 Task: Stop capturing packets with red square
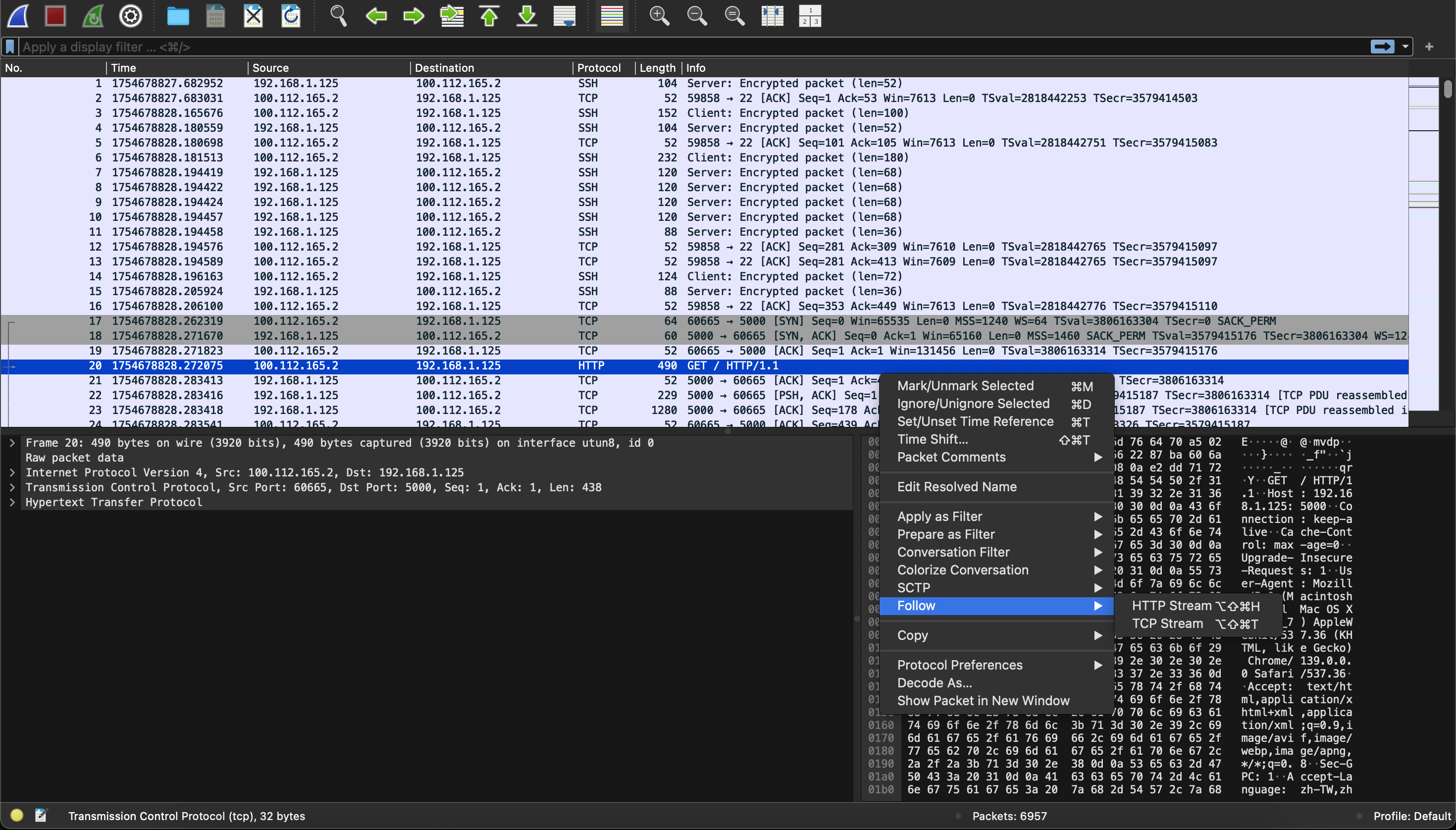pyautogui.click(x=55, y=16)
